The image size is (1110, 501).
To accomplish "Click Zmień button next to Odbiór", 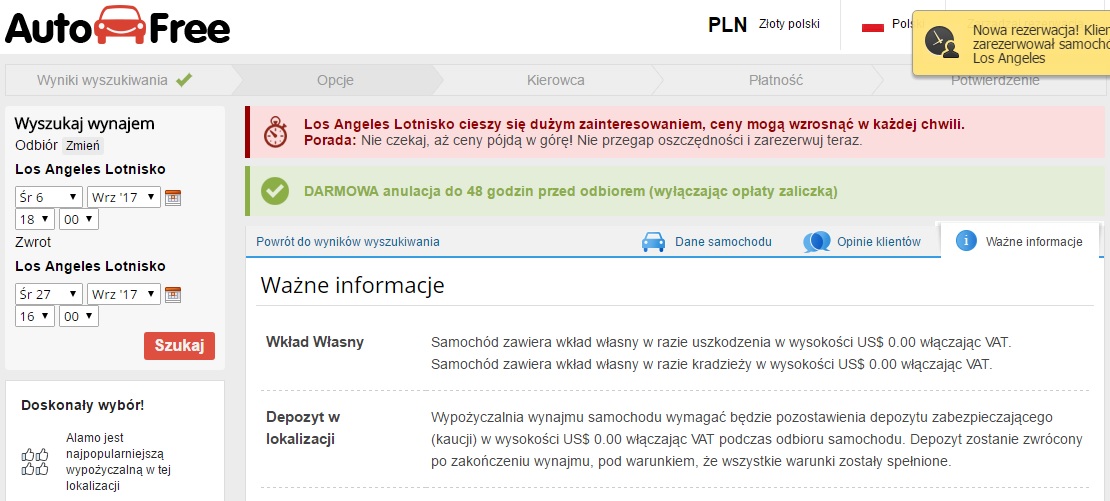I will [82, 146].
